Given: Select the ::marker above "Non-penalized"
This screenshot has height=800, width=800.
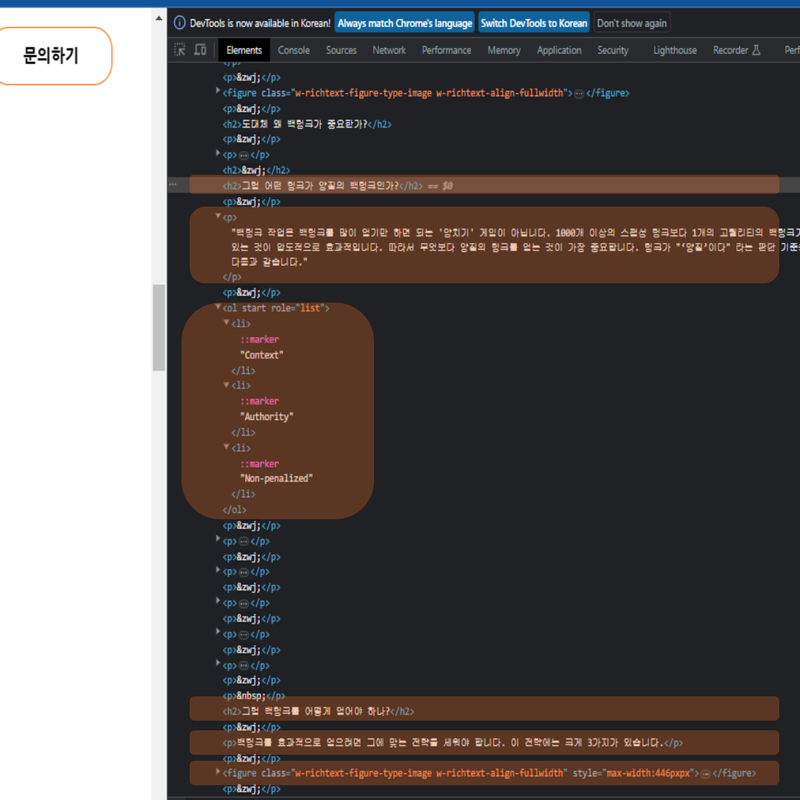Looking at the screenshot, I should (x=260, y=464).
